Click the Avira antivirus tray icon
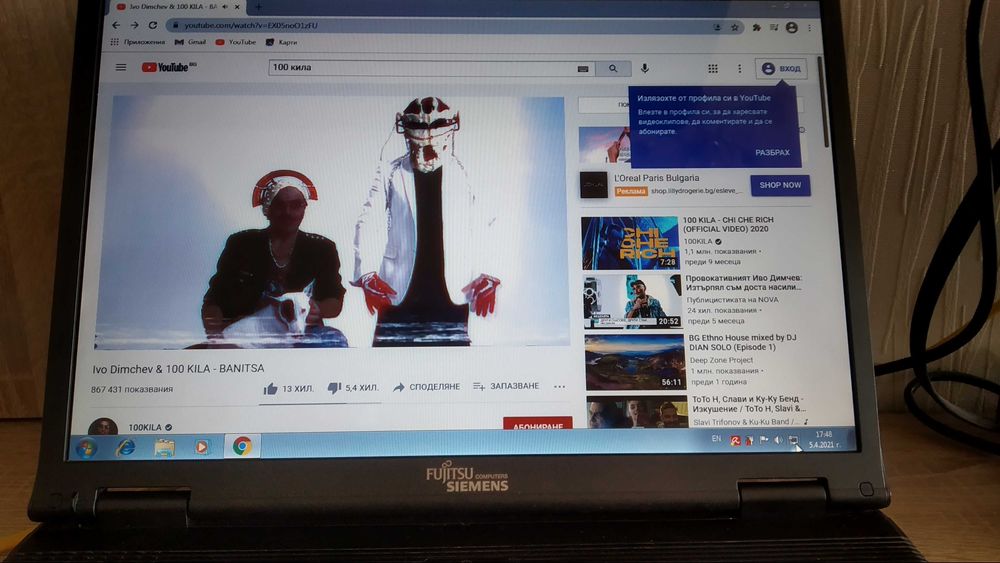Screen dimensions: 1000x563 [735, 441]
